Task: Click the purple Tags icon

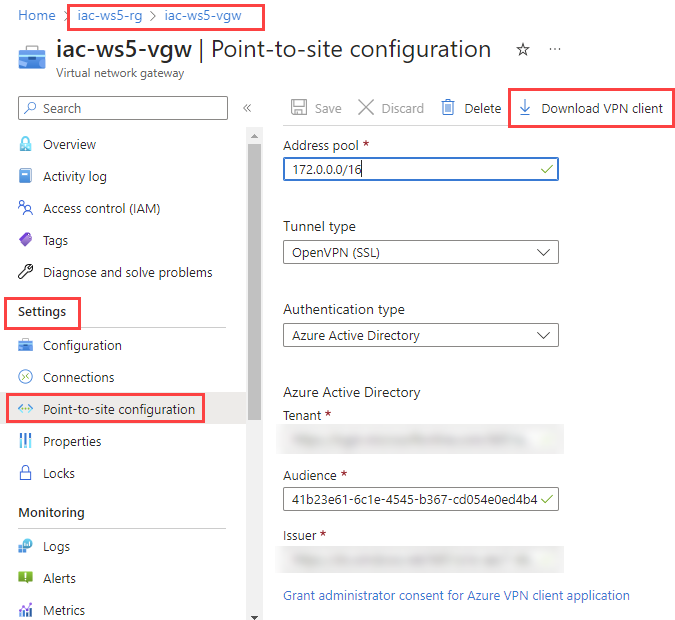Action: click(x=25, y=239)
